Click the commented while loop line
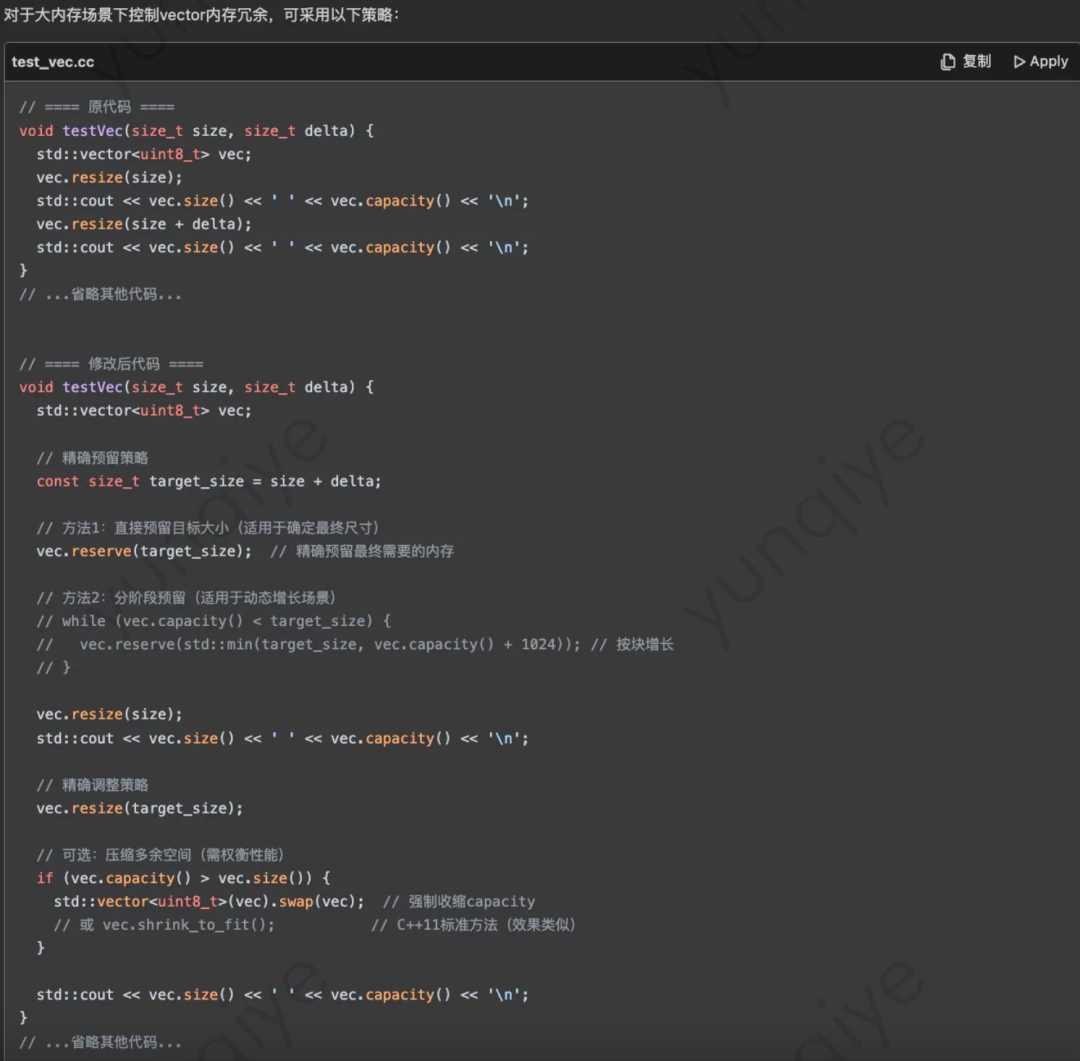Image resolution: width=1080 pixels, height=1061 pixels. point(214,621)
